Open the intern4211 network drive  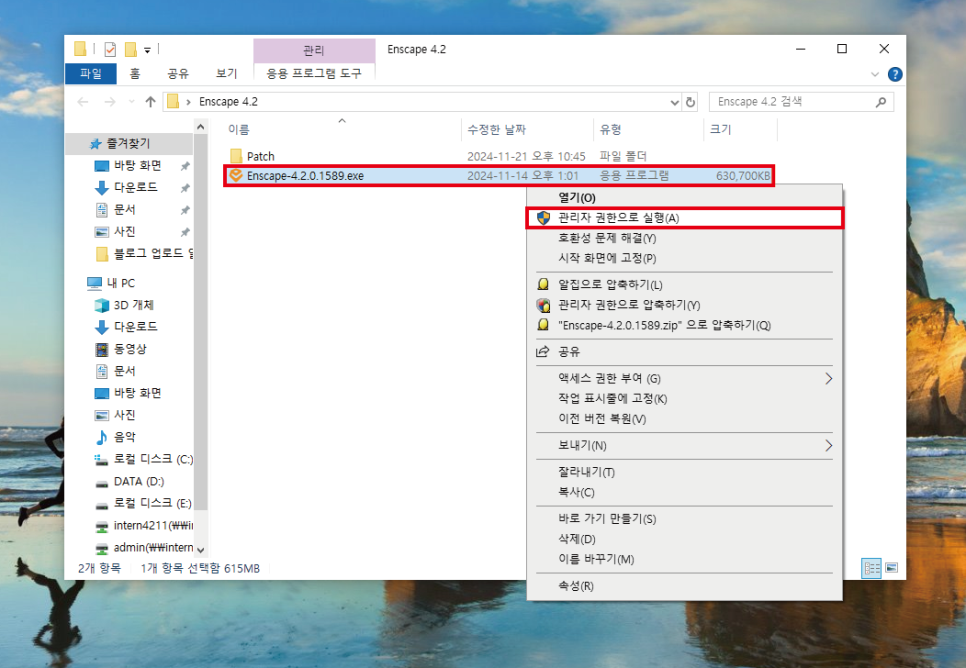(x=144, y=526)
